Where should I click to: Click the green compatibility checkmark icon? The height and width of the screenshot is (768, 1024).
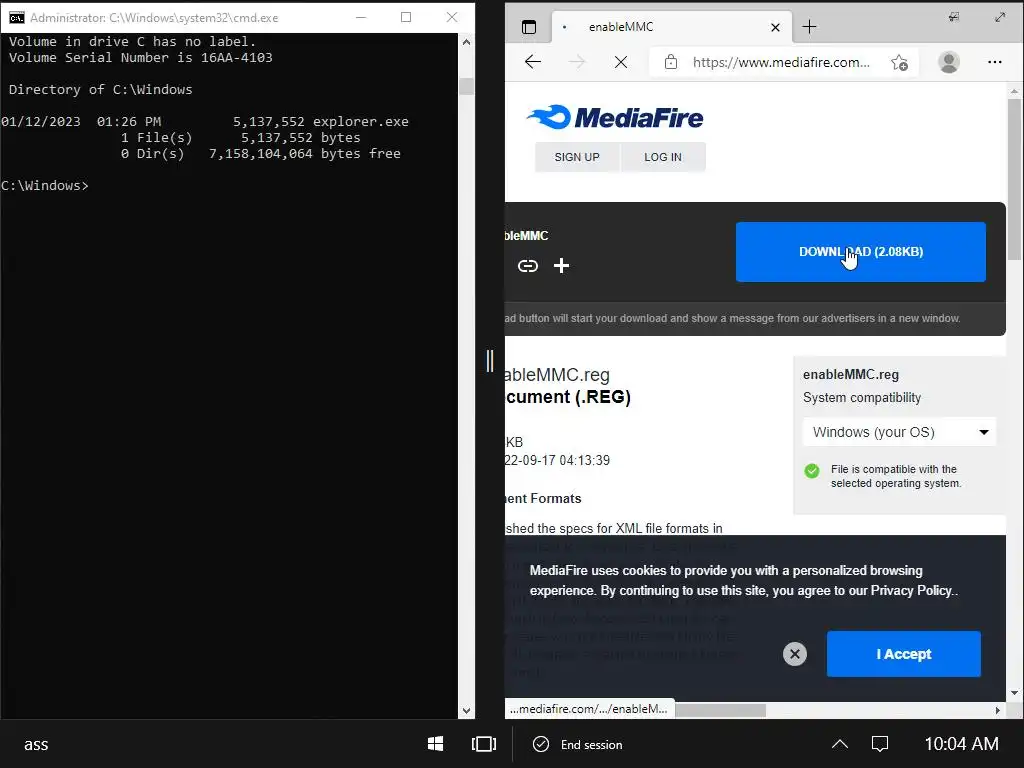(812, 471)
